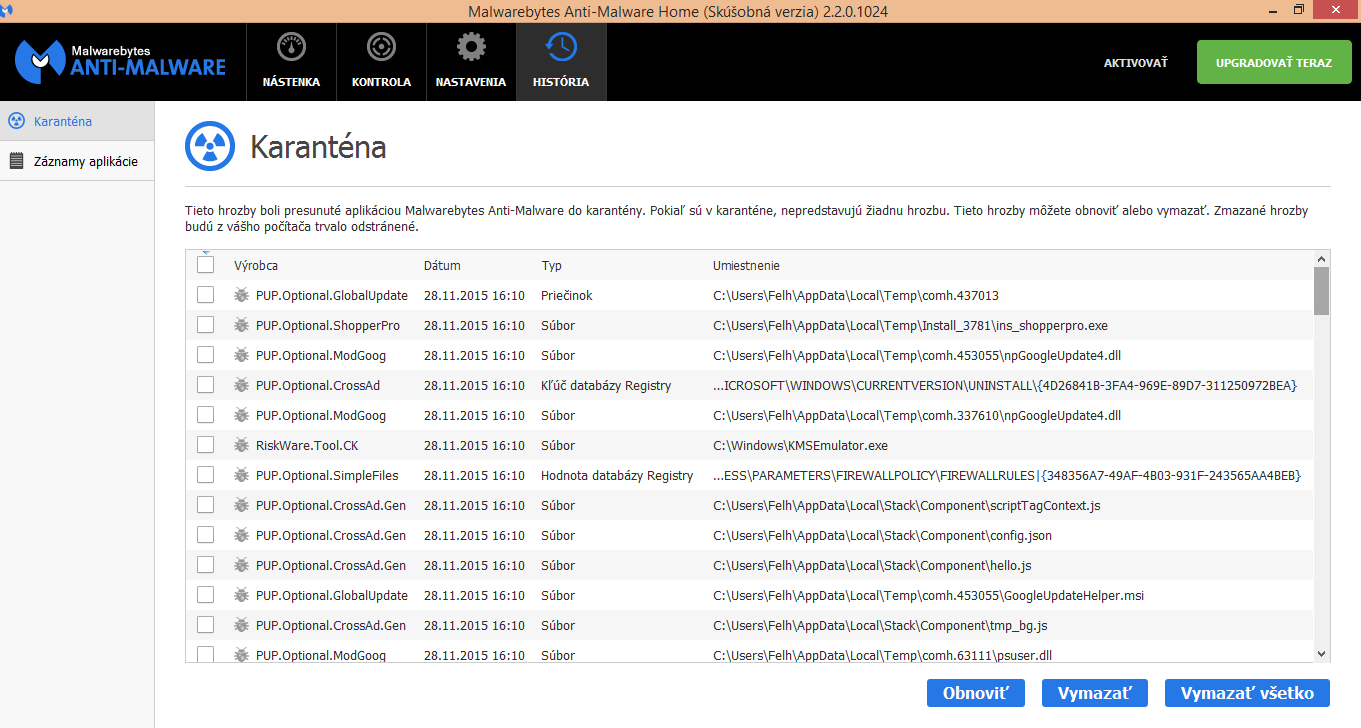
Task: Open the Nastavenia gear icon
Action: click(471, 47)
